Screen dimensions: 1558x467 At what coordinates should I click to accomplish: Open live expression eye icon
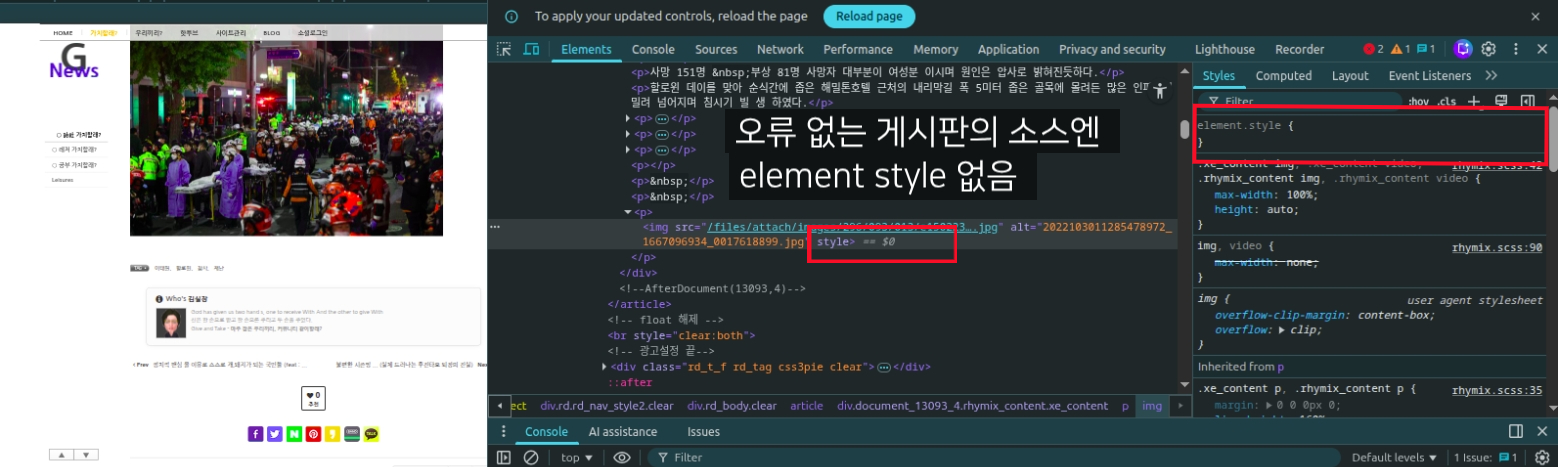pos(622,457)
